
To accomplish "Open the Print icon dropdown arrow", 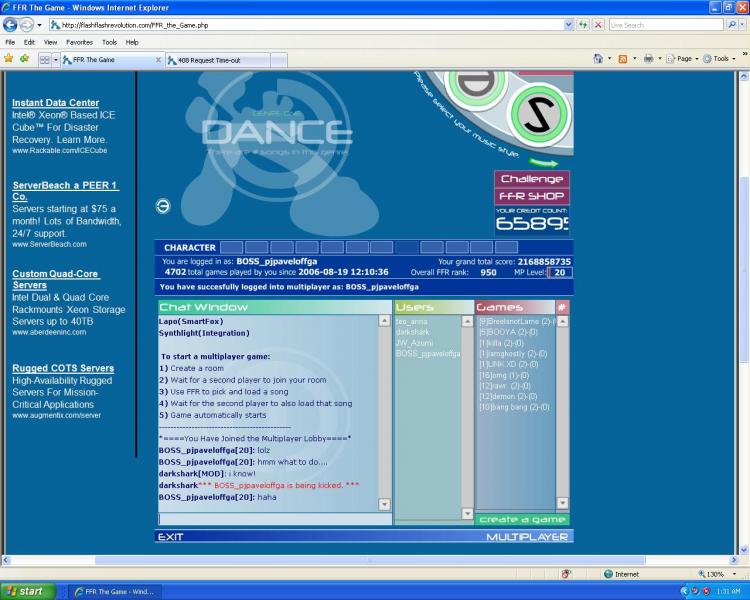I will tap(660, 58).
